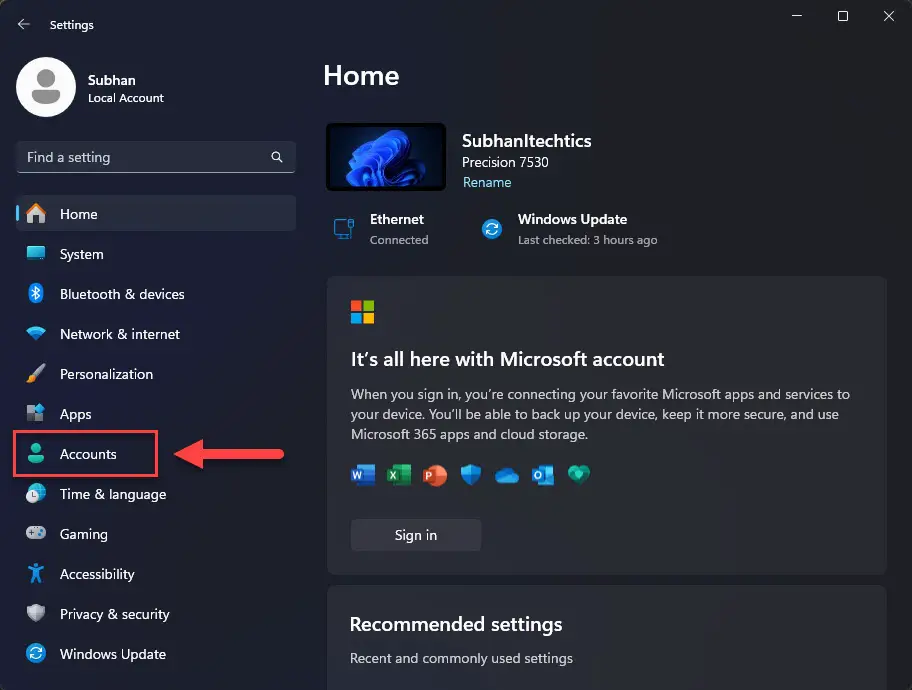The height and width of the screenshot is (690, 912).
Task: Minimize the Settings window
Action: 797,16
